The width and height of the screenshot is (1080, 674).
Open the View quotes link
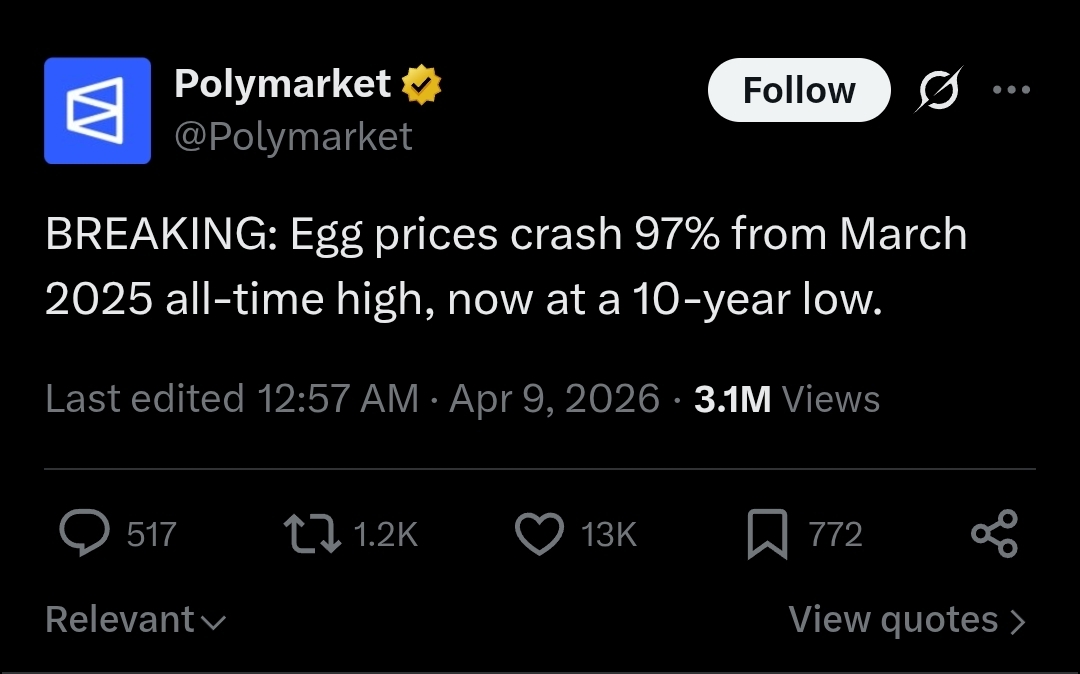pos(907,620)
